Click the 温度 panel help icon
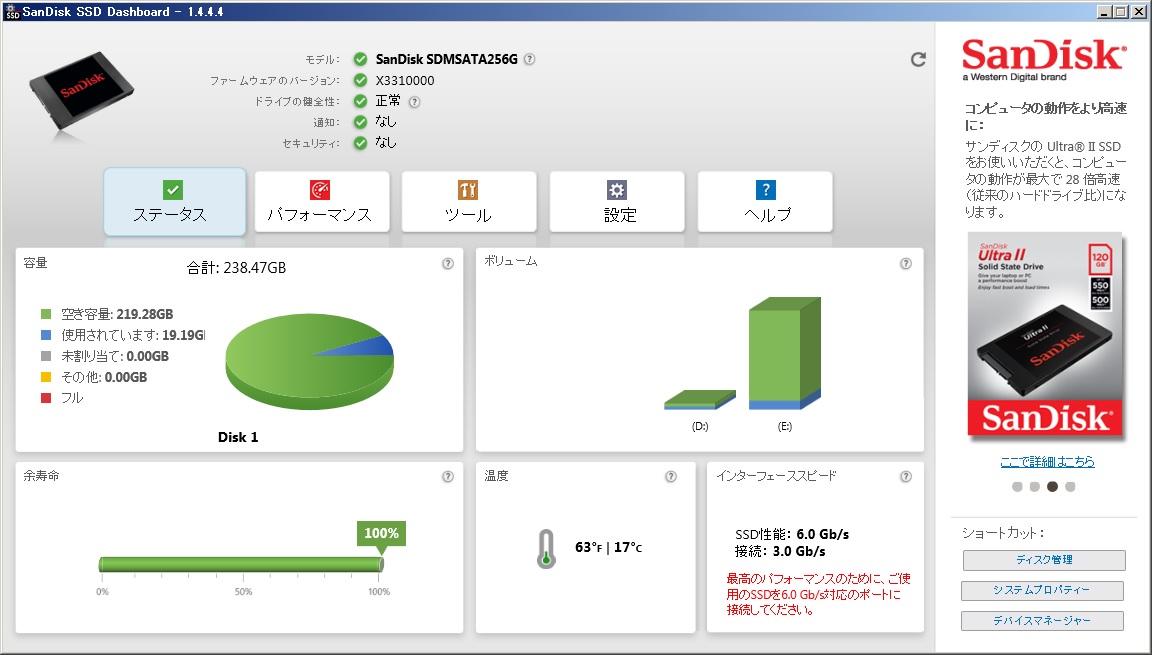Image resolution: width=1152 pixels, height=655 pixels. tap(671, 477)
